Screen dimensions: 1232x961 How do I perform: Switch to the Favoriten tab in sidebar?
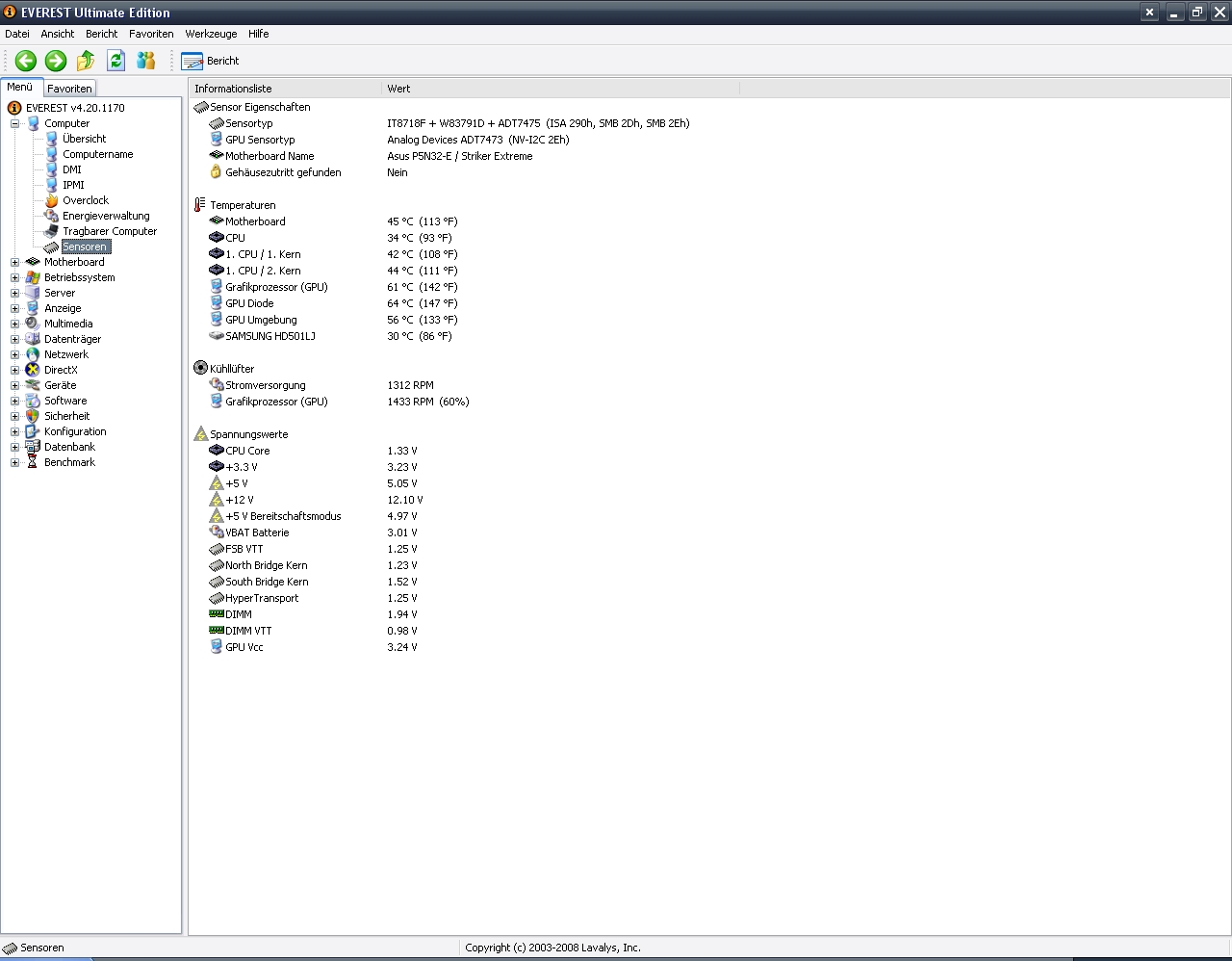[x=70, y=89]
